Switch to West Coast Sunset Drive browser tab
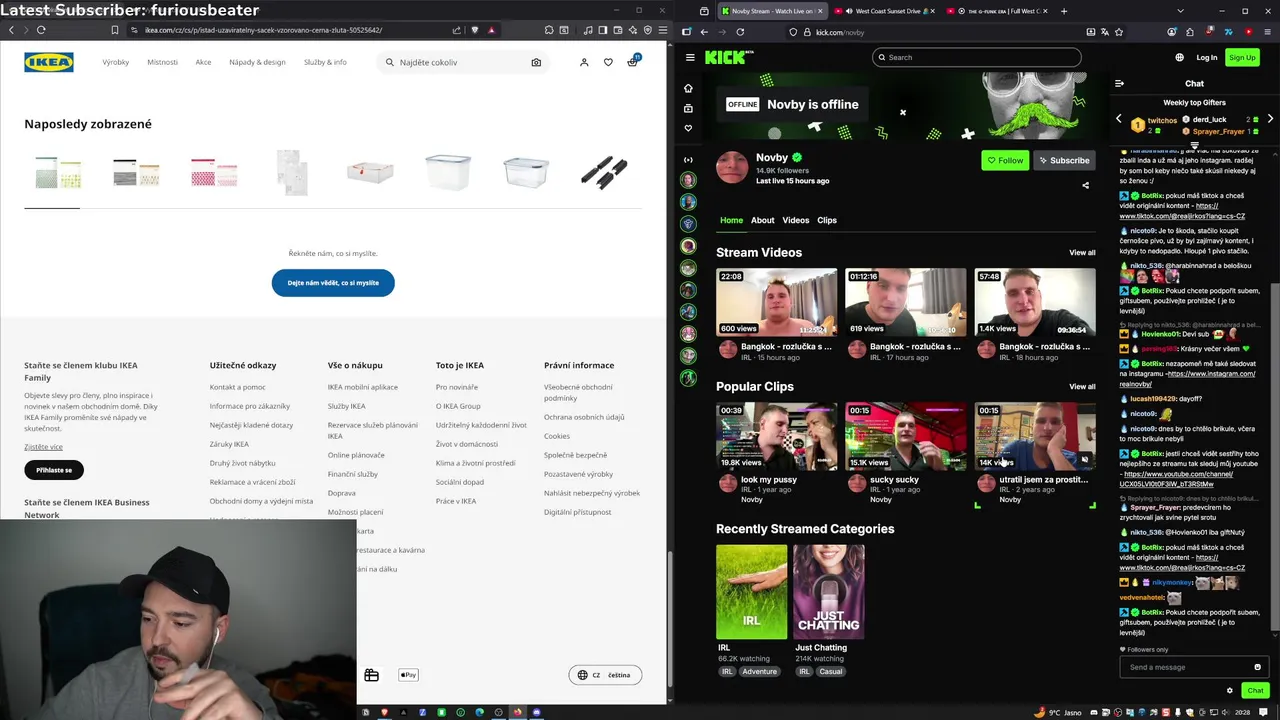 click(x=883, y=11)
